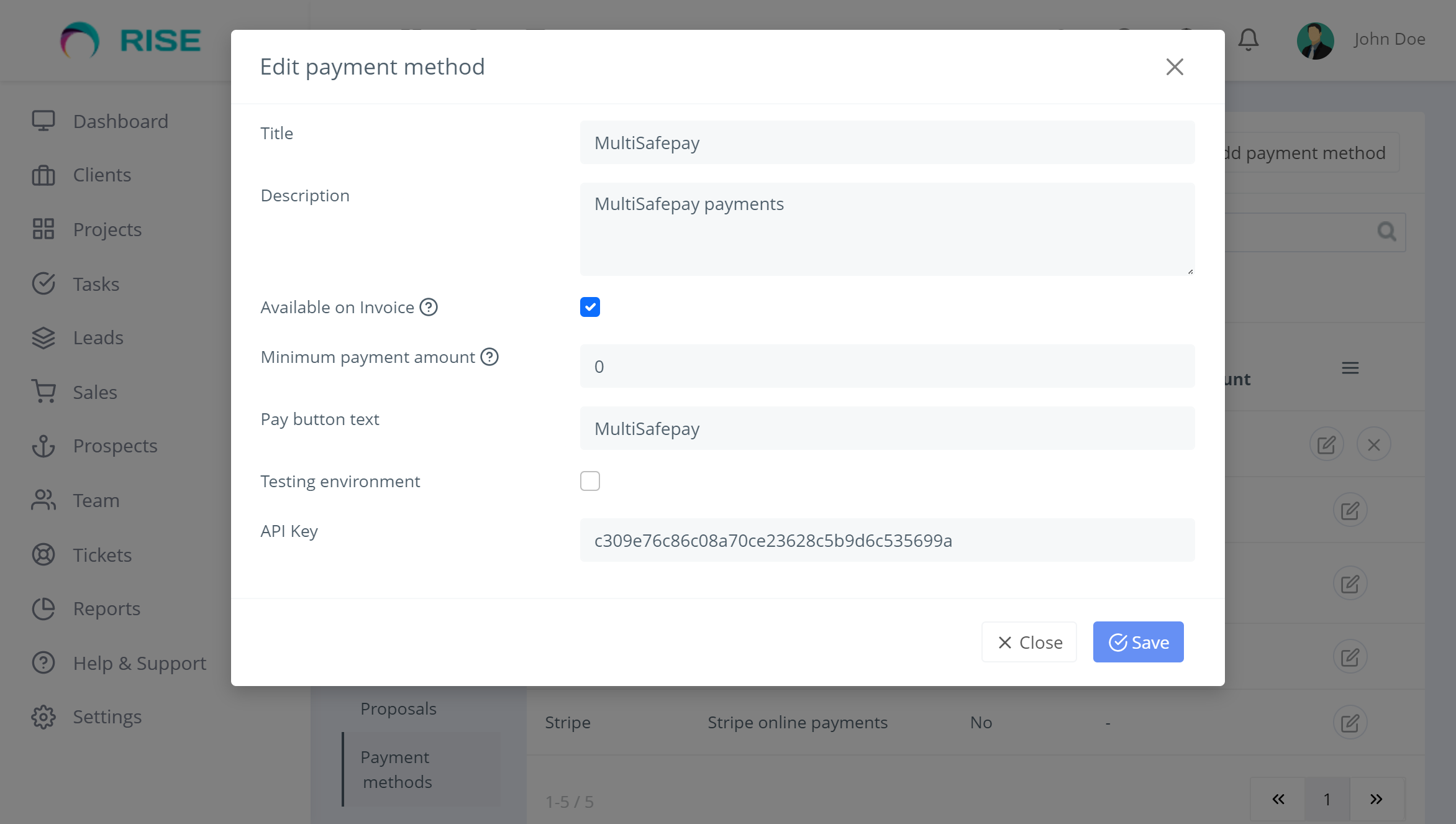Save the payment method changes
The height and width of the screenshot is (824, 1456).
(x=1138, y=642)
